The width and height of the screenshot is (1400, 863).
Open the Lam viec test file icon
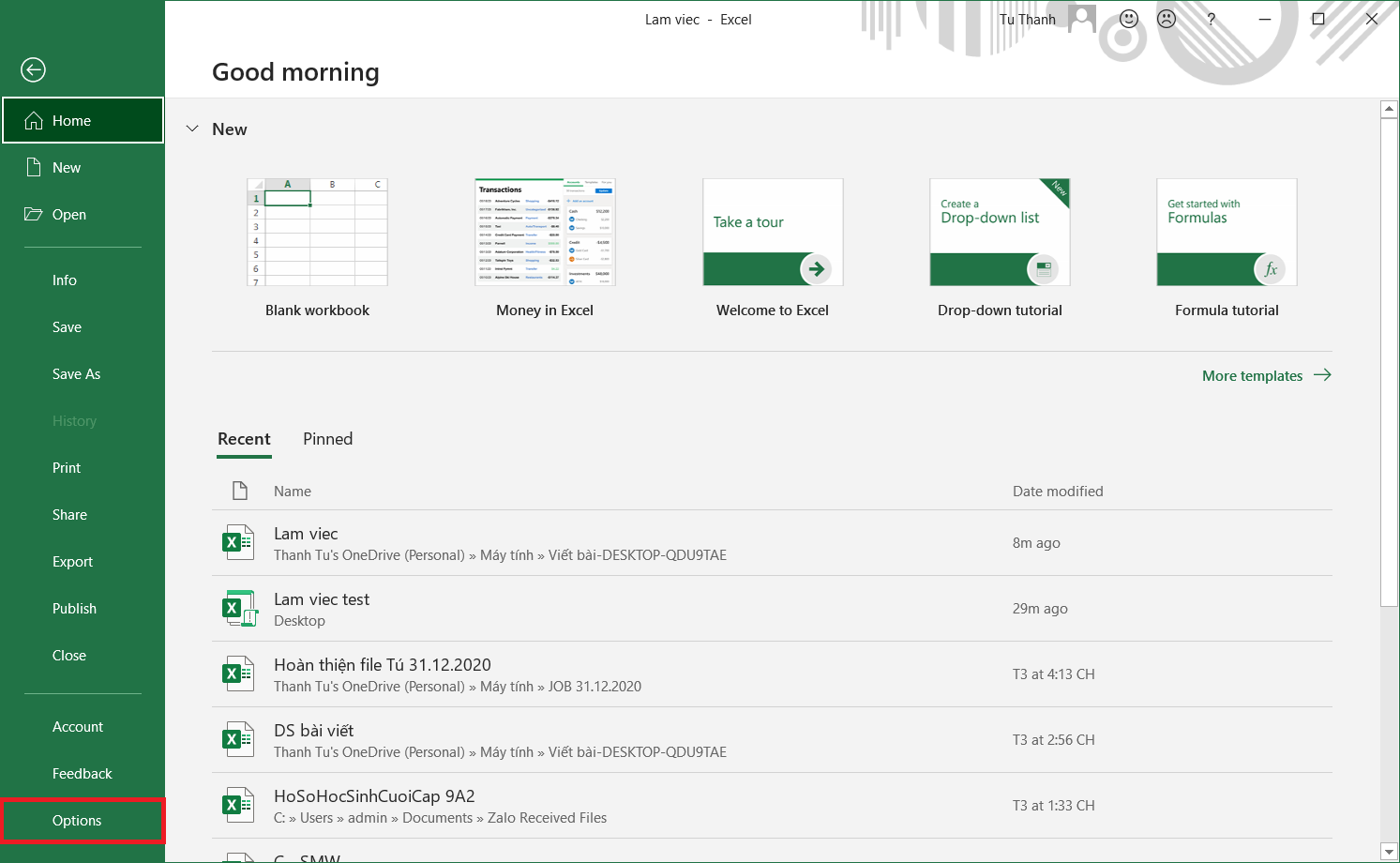[x=238, y=609]
